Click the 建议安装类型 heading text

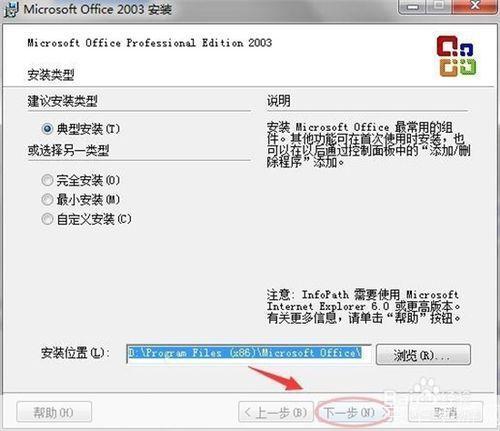(62, 101)
